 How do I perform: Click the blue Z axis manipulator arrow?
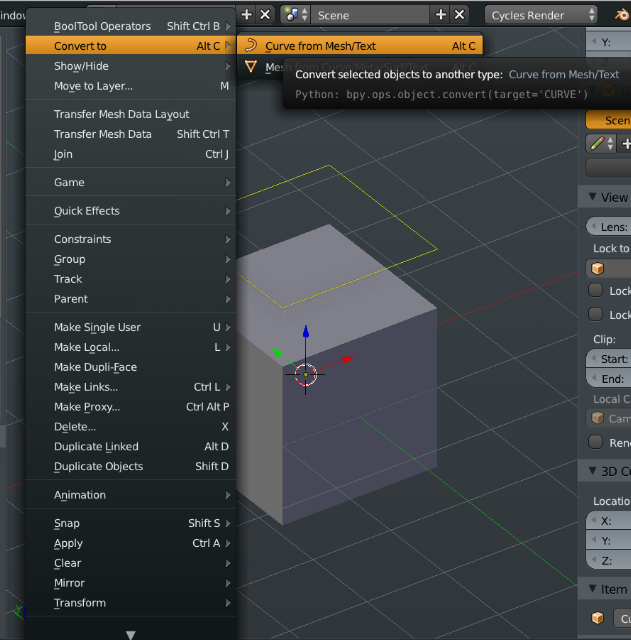pyautogui.click(x=306, y=331)
